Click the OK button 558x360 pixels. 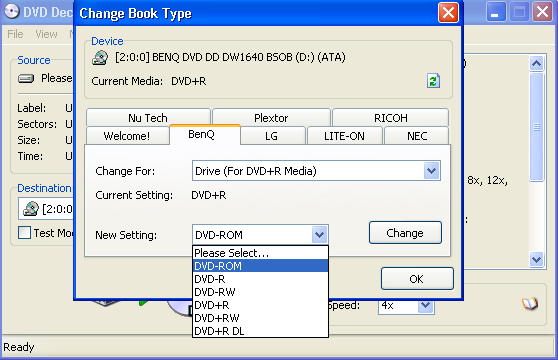[417, 279]
